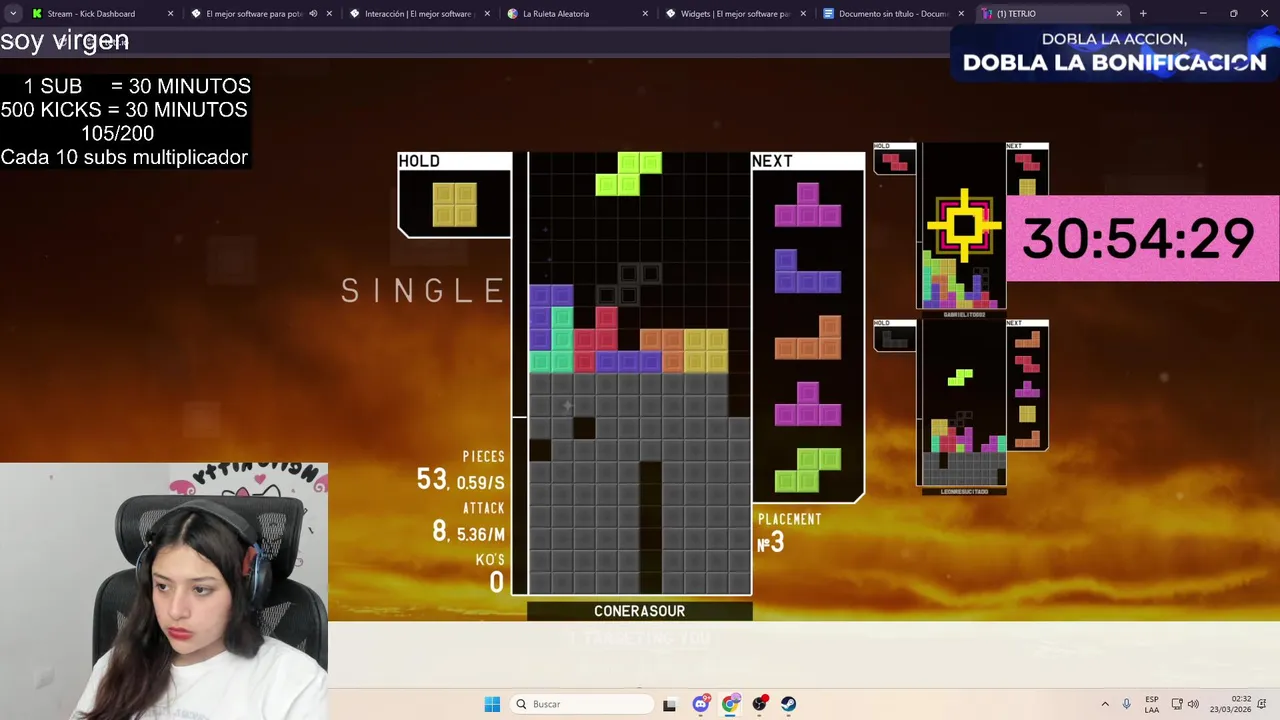The height and width of the screenshot is (720, 1280).
Task: Click the '500 KICKS = 30 MINUTOS' text
Action: point(124,110)
